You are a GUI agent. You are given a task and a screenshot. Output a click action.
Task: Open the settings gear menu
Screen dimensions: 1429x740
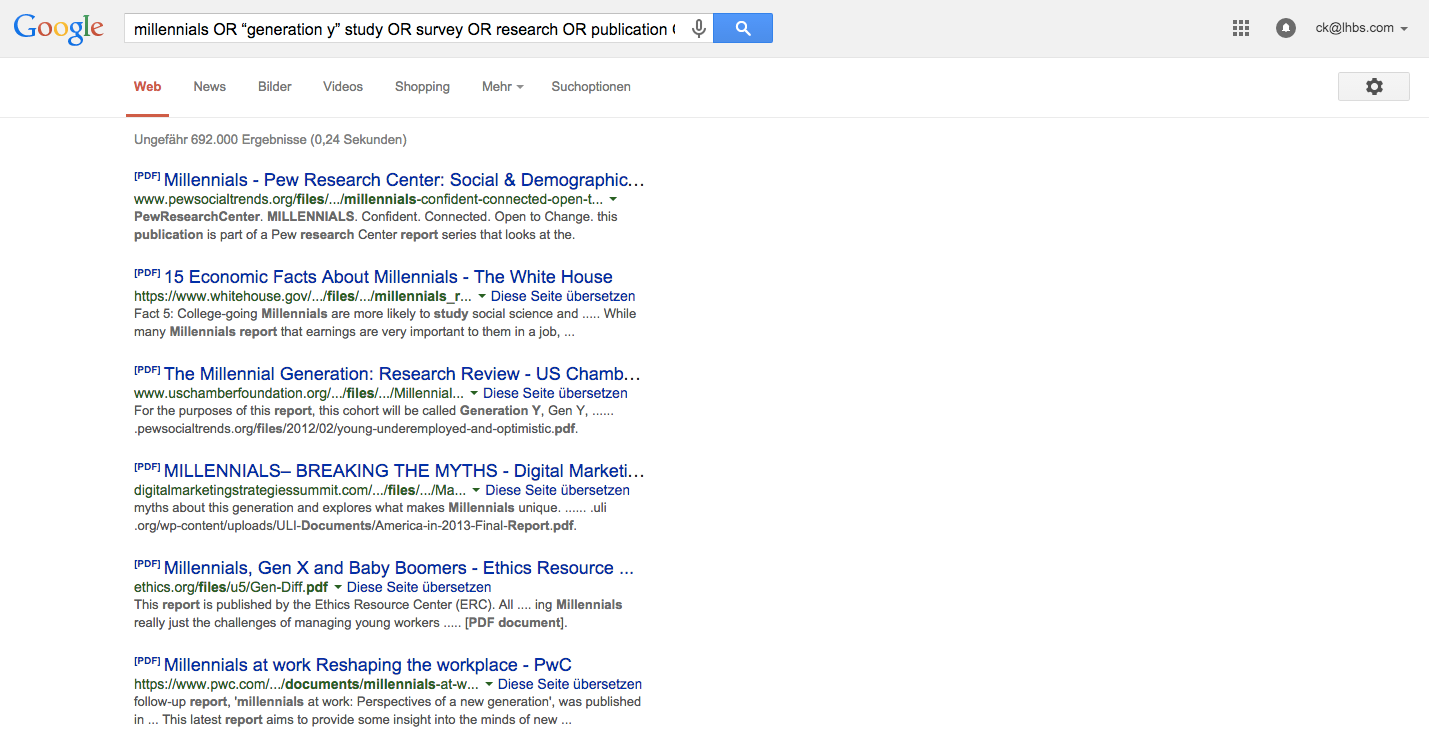coord(1374,87)
